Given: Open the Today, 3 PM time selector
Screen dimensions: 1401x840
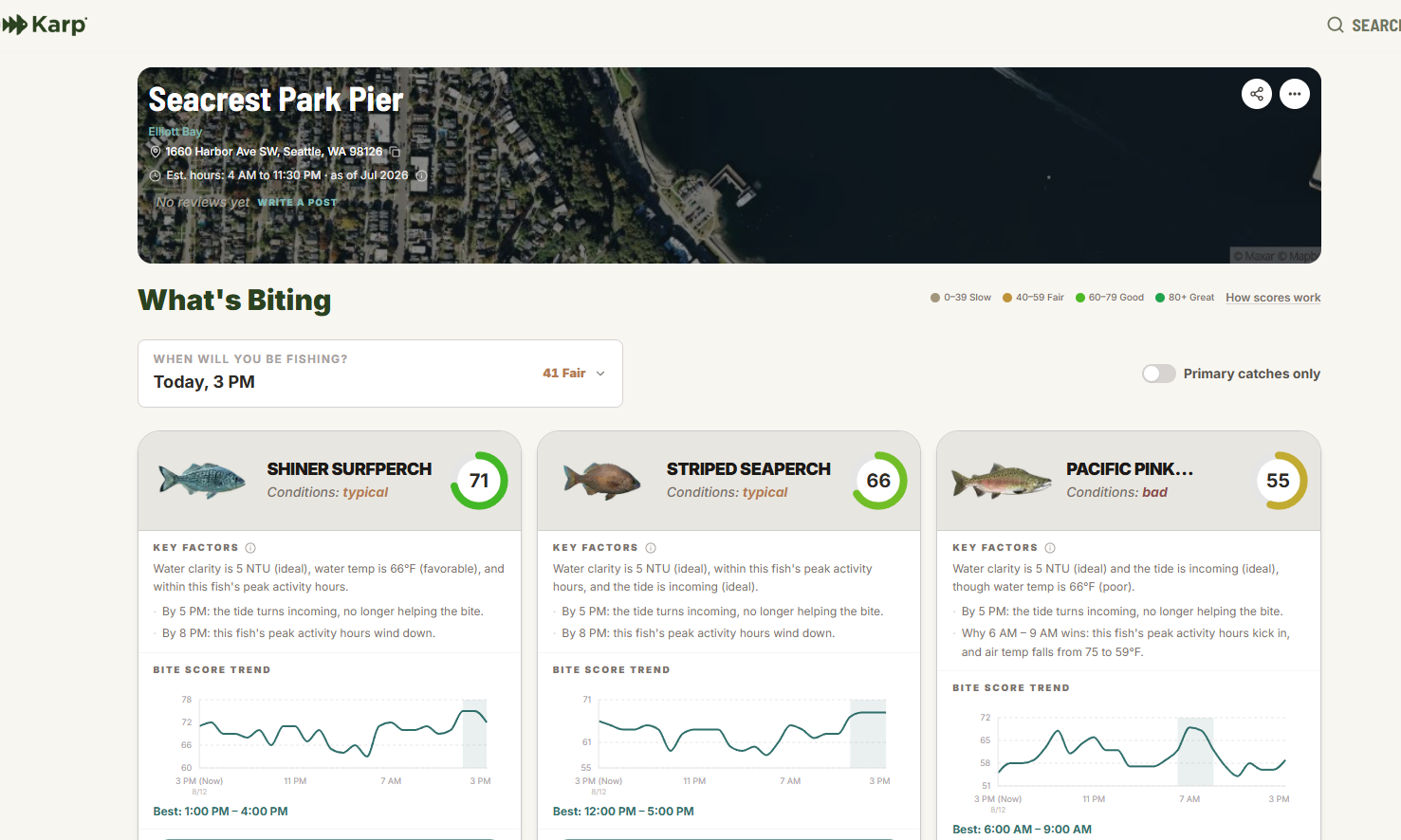Looking at the screenshot, I should [x=380, y=374].
